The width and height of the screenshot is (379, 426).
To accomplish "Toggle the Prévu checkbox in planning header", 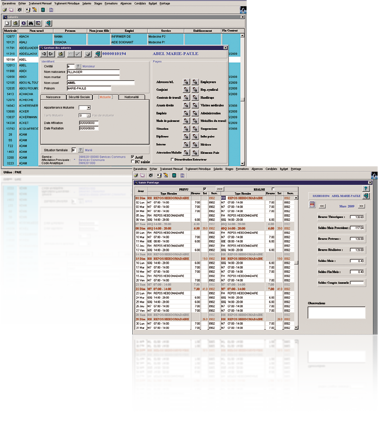I will 205,189.
